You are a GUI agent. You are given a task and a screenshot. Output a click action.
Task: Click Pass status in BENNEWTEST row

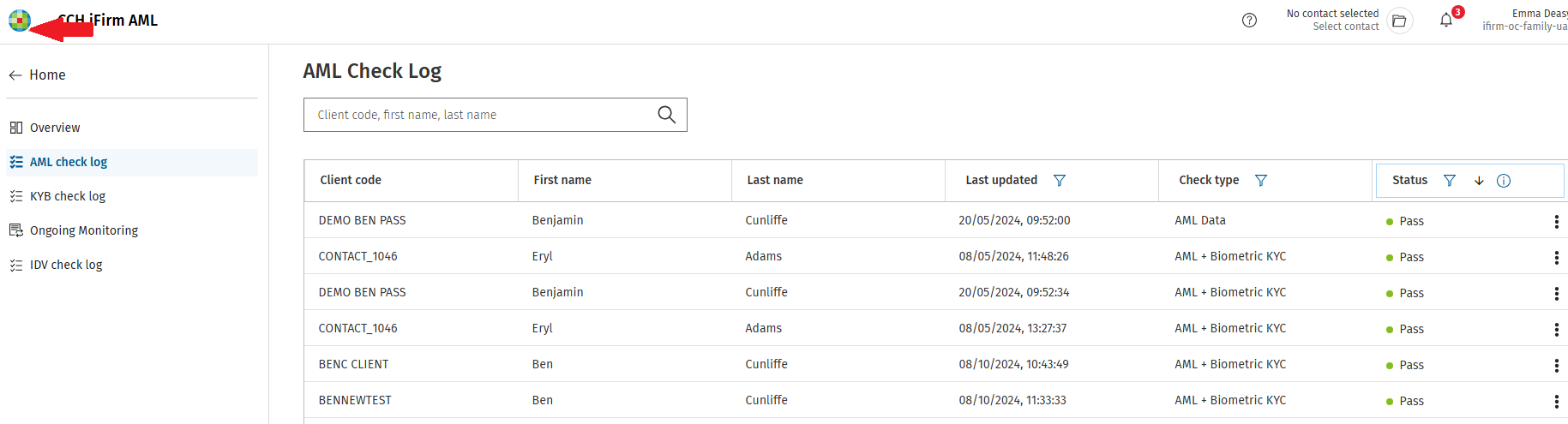coord(1405,401)
